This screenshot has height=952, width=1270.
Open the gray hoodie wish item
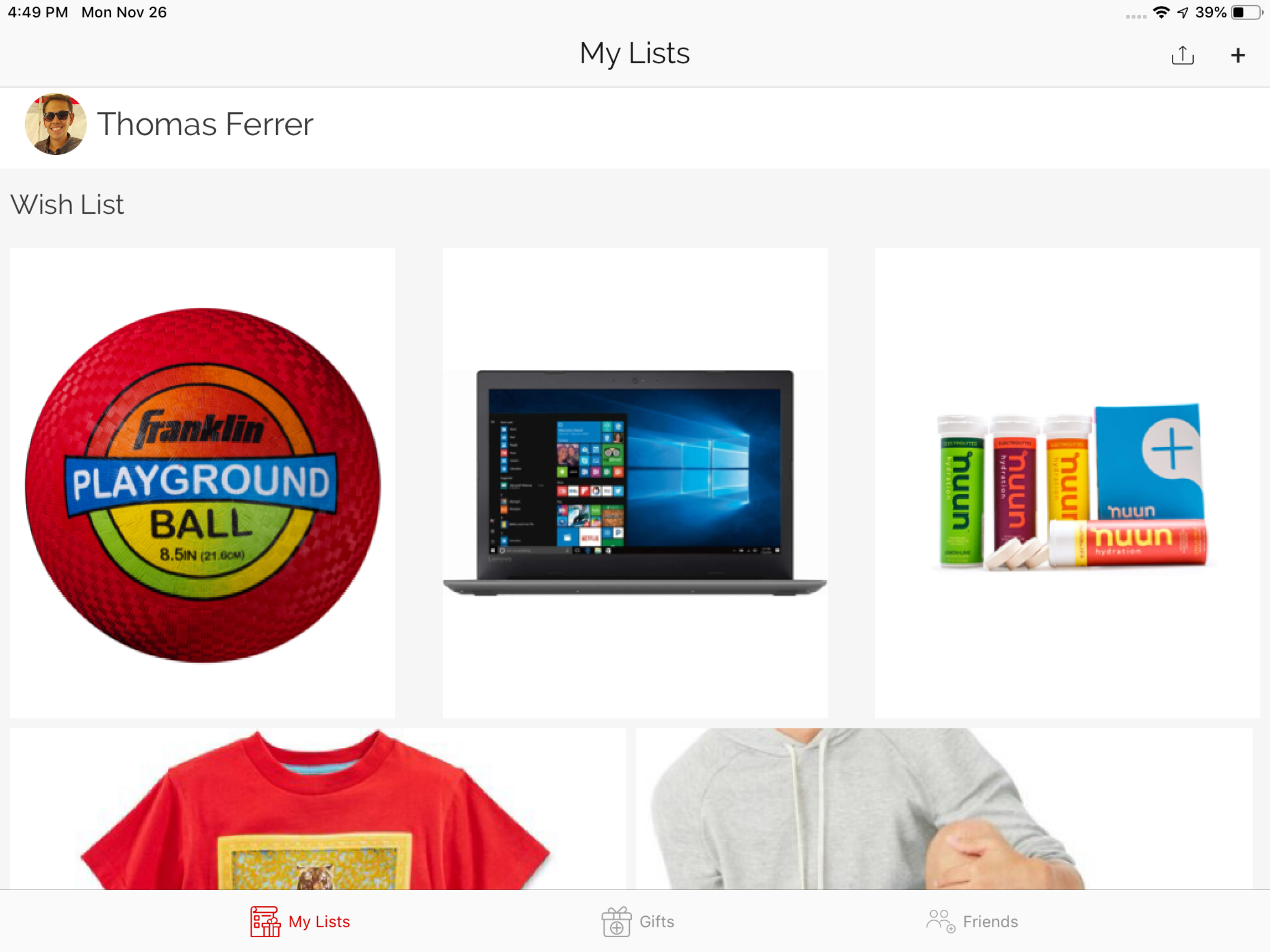(x=944, y=809)
